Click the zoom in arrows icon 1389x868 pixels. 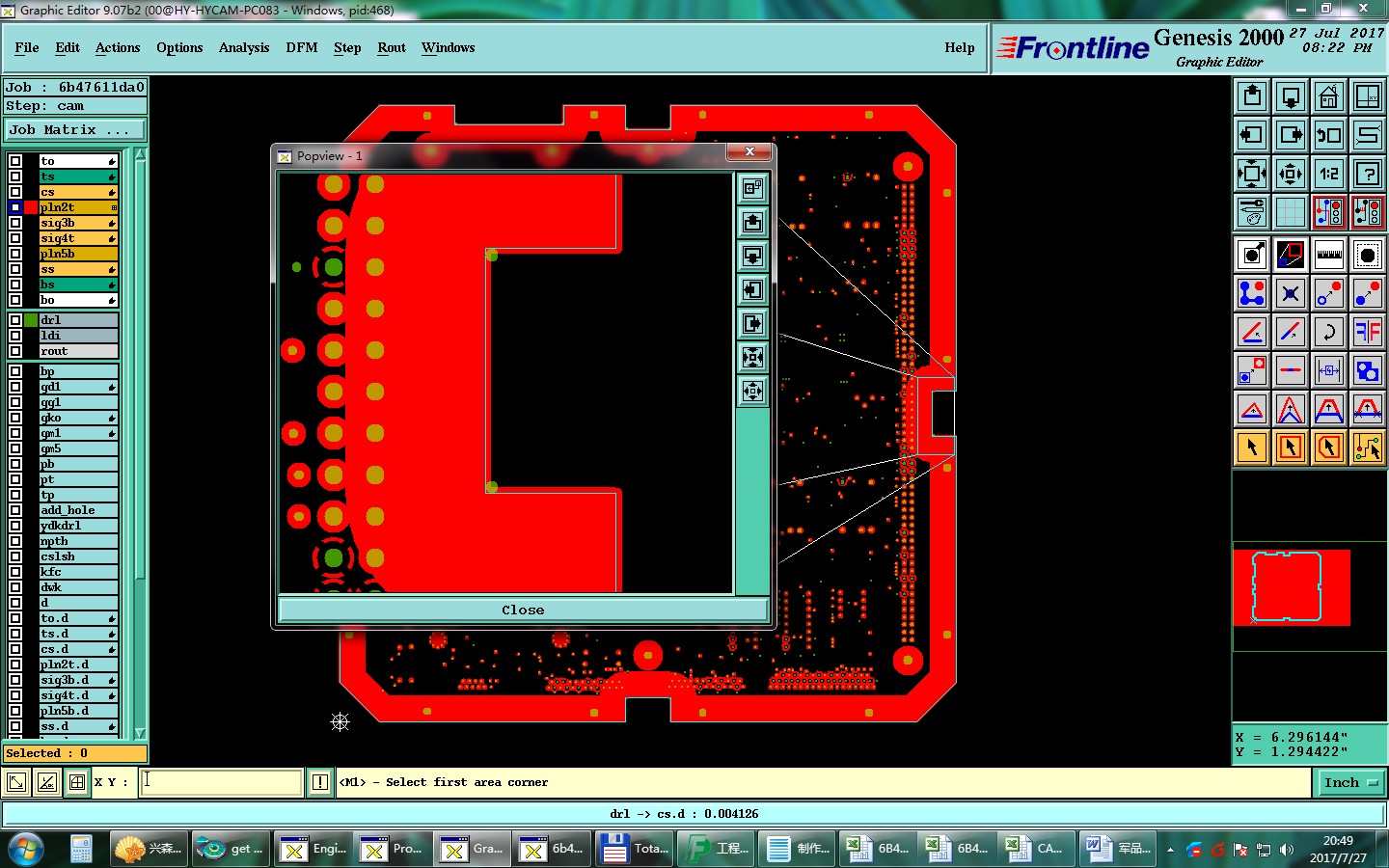(x=1252, y=174)
